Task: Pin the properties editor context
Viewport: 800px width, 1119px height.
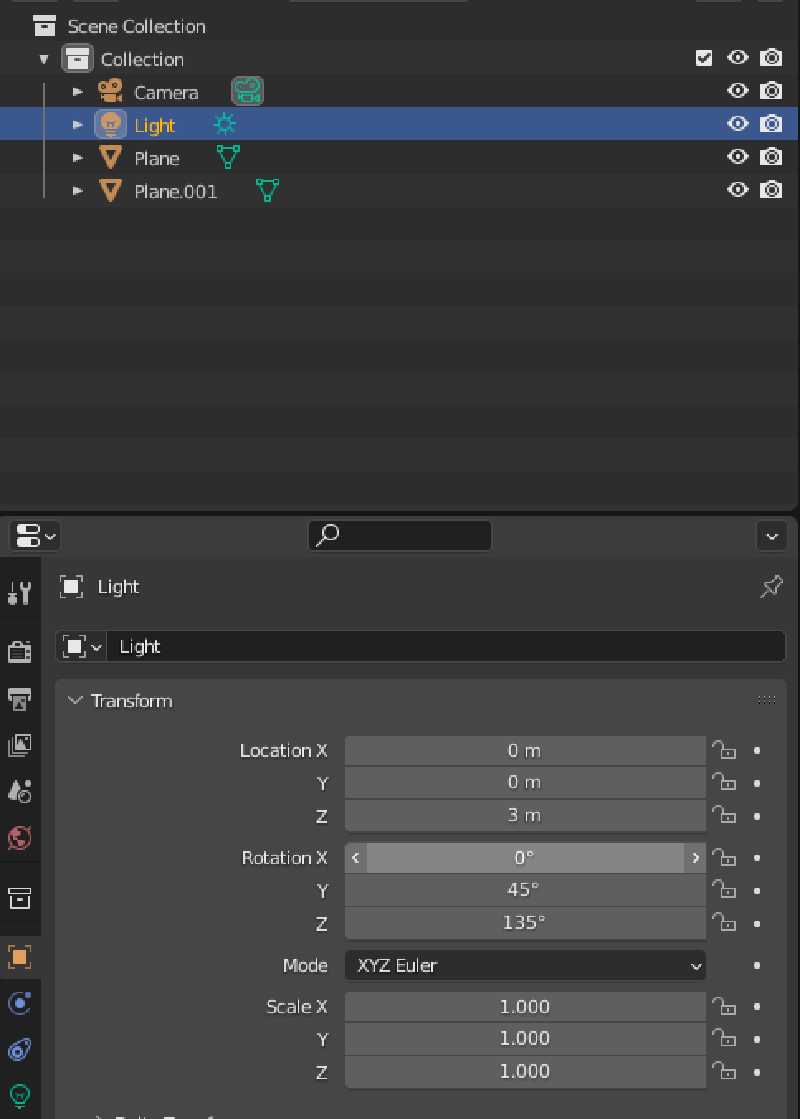Action: 771,587
